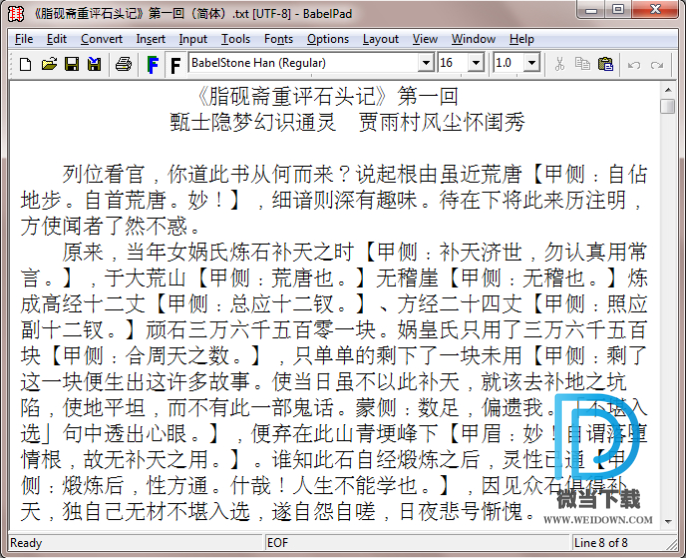Maximize the BabelPad window
The image size is (686, 558).
(x=617, y=10)
